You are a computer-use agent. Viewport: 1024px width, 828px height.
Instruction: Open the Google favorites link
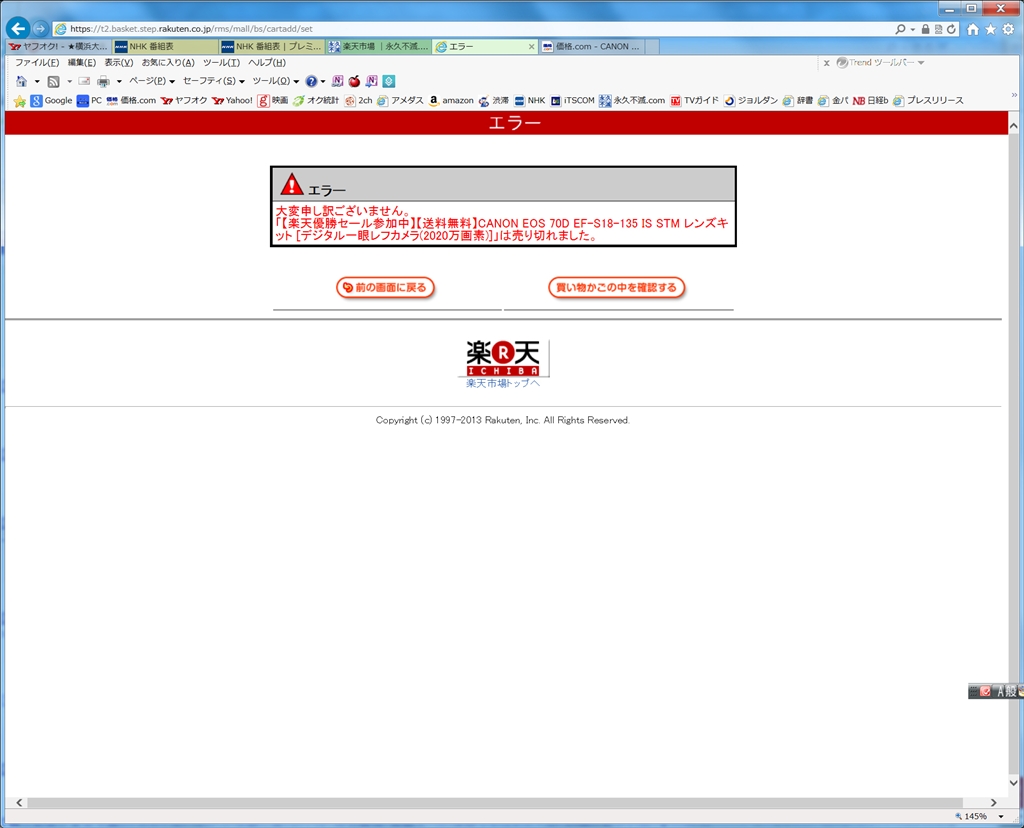[x=51, y=101]
